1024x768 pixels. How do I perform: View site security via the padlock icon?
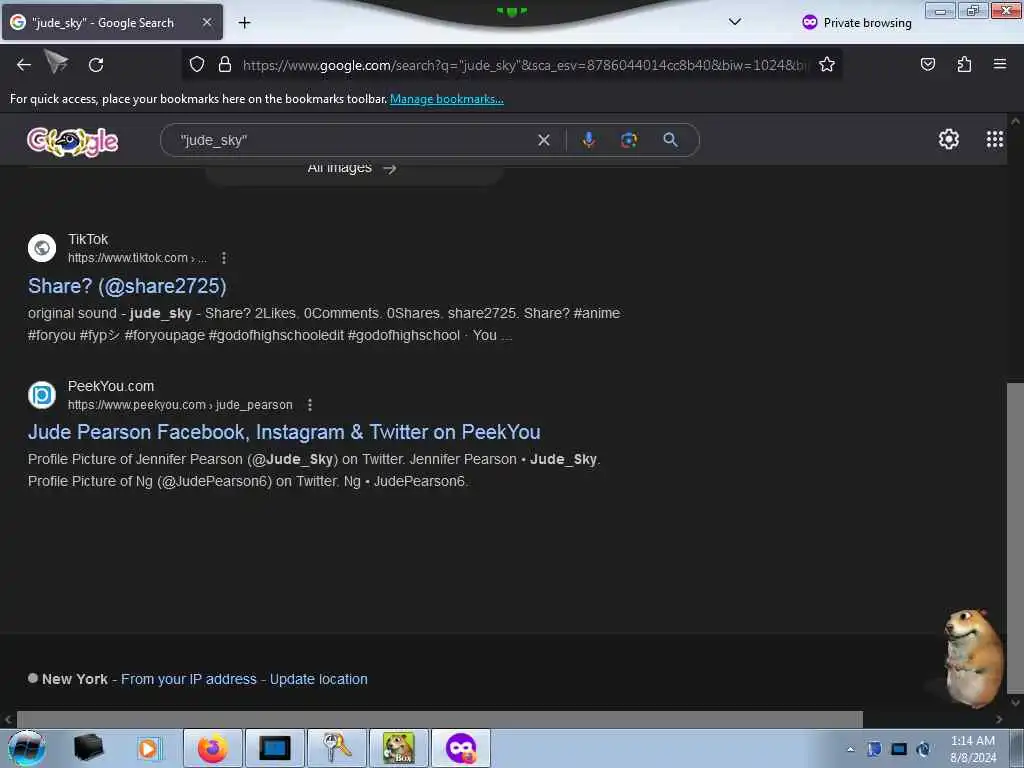tap(225, 65)
